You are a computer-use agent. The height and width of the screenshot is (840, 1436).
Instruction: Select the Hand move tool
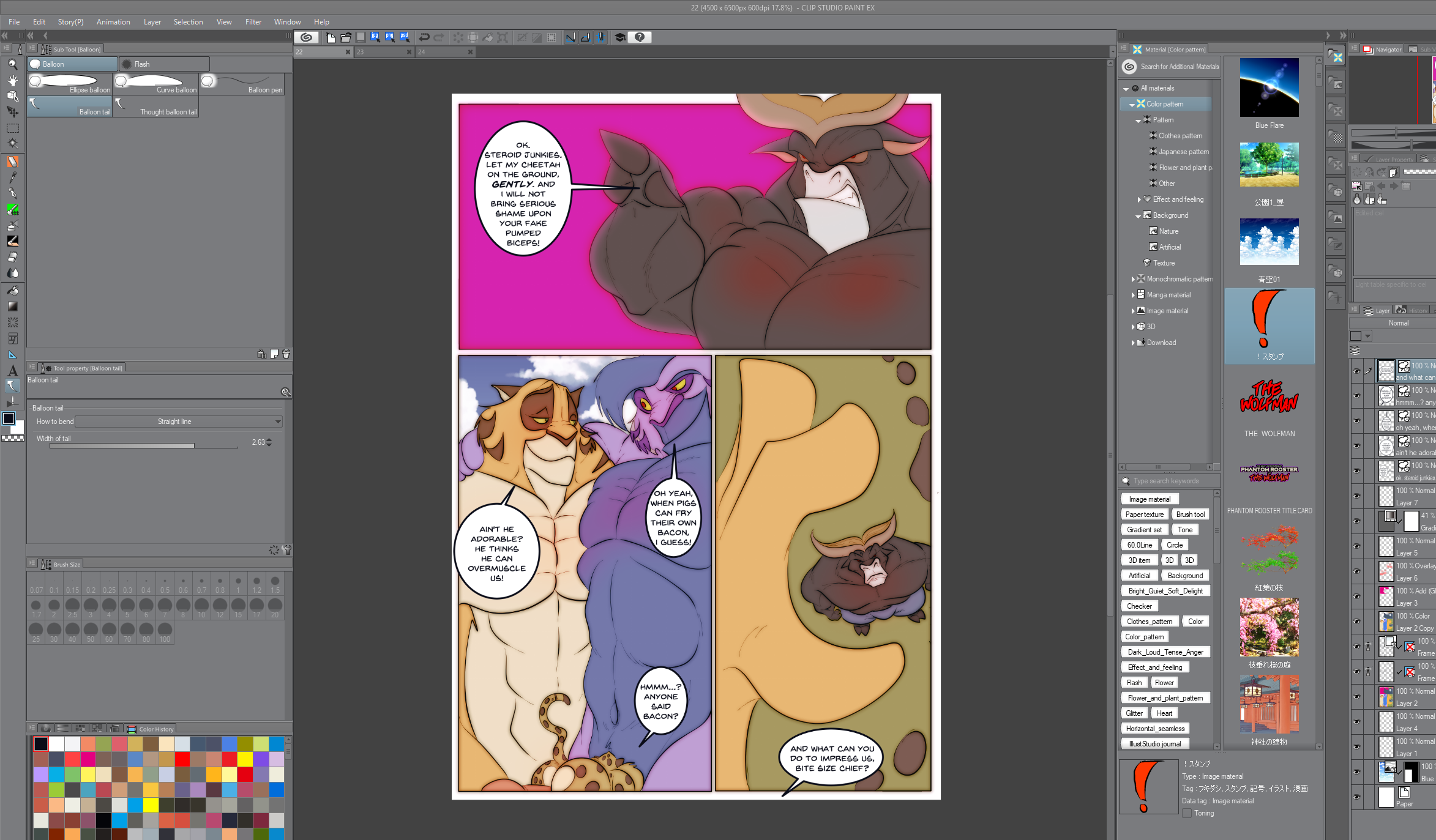12,80
